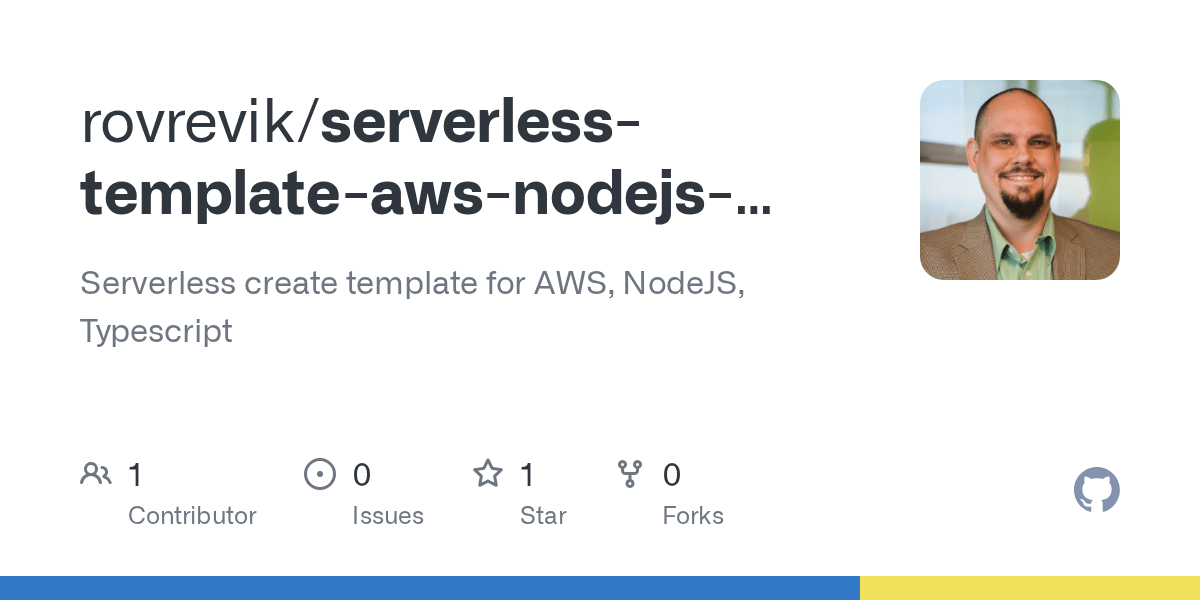This screenshot has width=1200, height=600.
Task: Click the repository description text
Action: [410, 306]
